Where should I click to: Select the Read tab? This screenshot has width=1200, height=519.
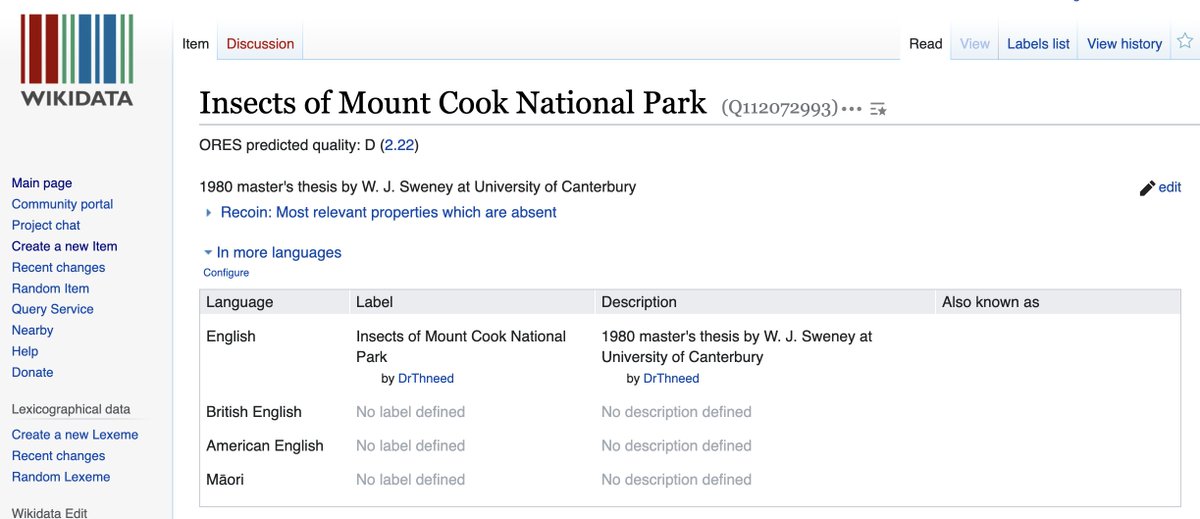point(925,43)
